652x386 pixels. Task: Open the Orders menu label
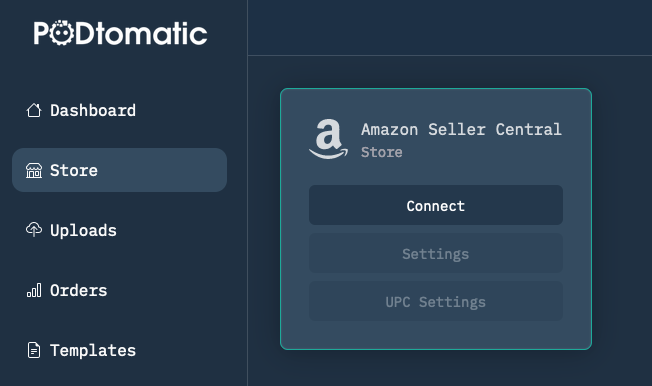tap(79, 290)
